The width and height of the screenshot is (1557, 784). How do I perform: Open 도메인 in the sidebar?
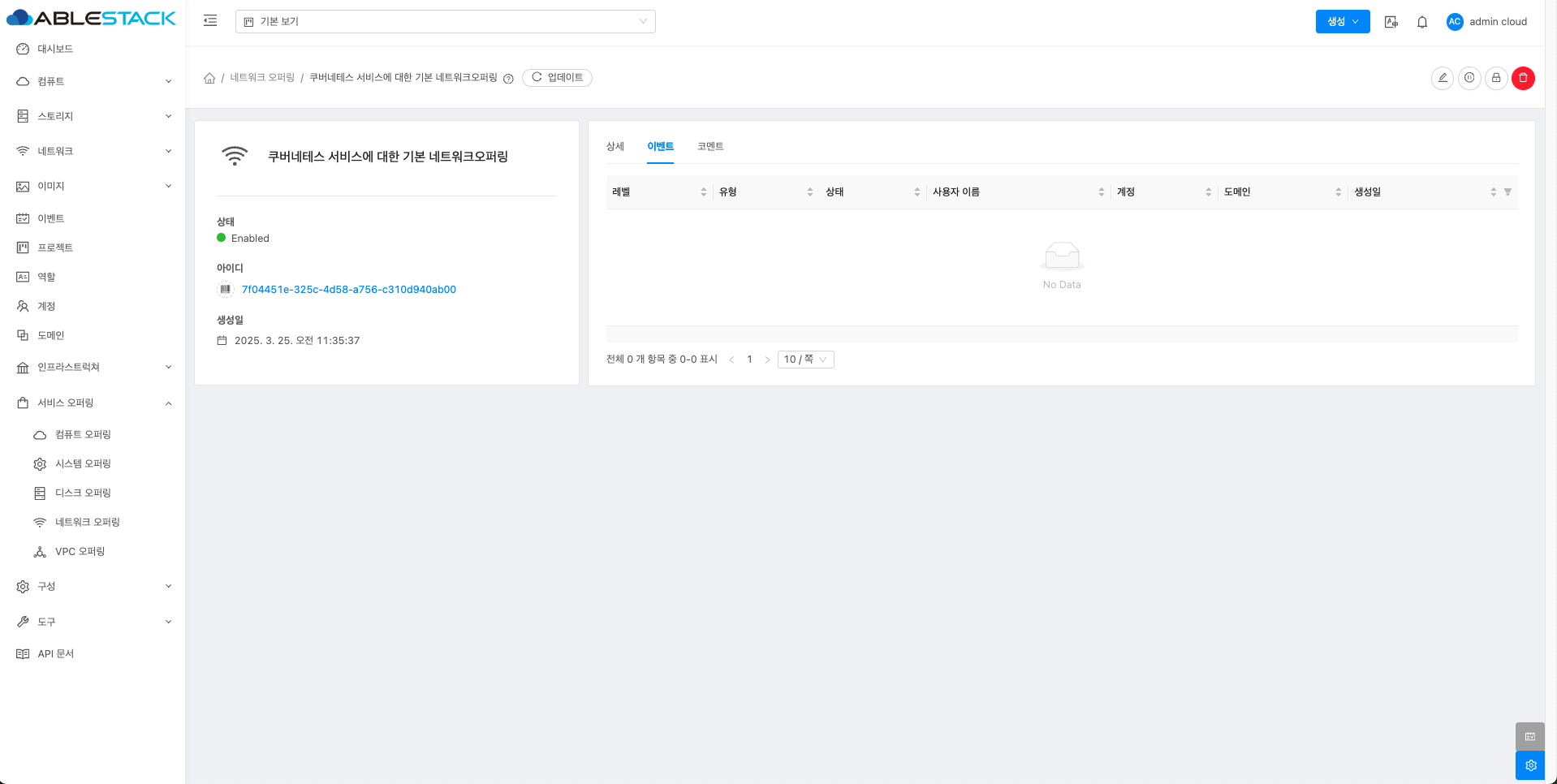tap(50, 335)
